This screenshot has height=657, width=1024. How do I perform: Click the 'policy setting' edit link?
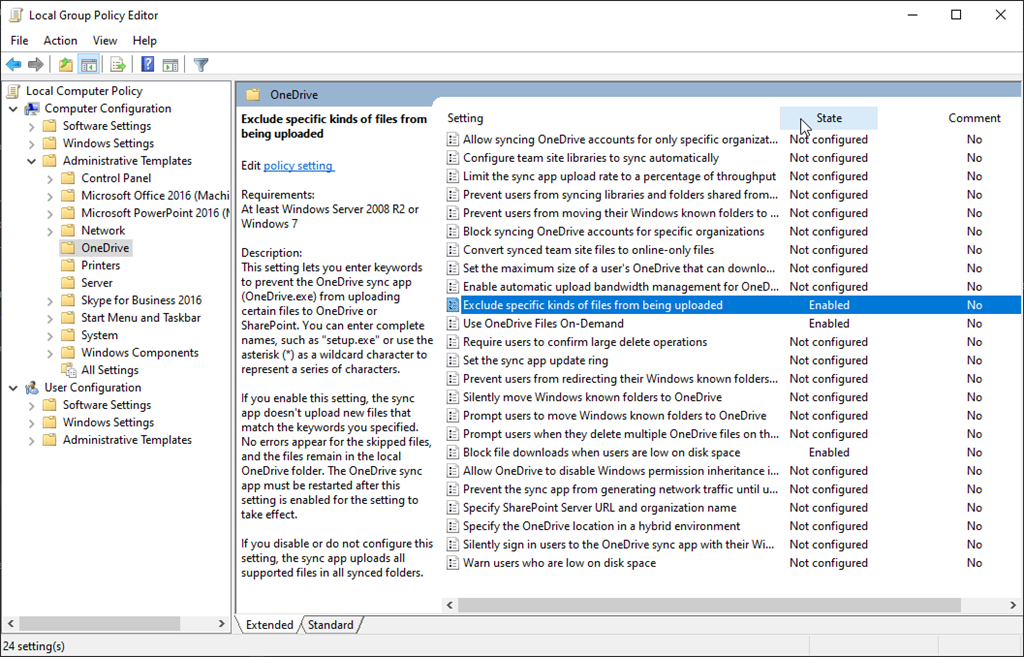(x=298, y=166)
